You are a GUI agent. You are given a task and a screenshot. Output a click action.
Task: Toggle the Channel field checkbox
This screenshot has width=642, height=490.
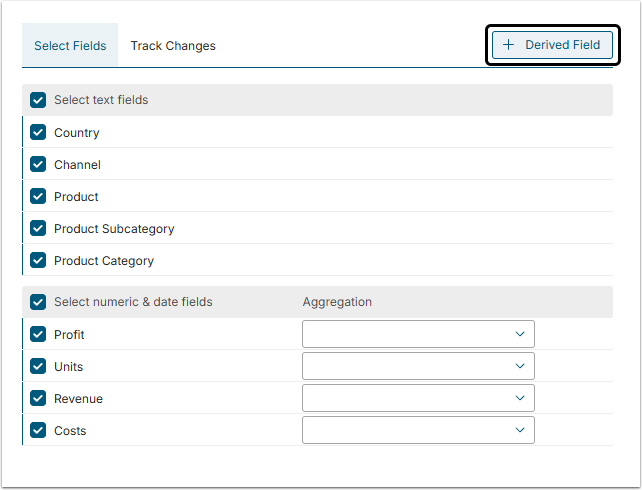(39, 165)
